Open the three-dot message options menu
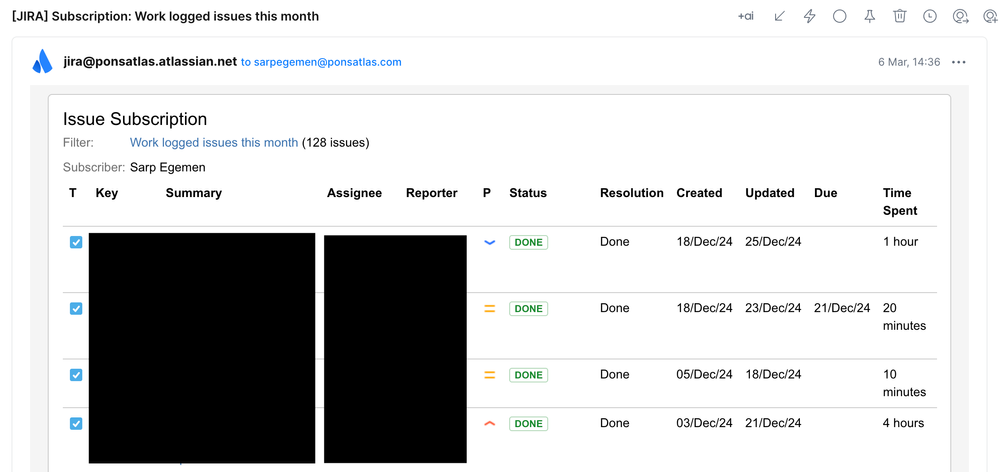999x472 pixels. [x=959, y=62]
